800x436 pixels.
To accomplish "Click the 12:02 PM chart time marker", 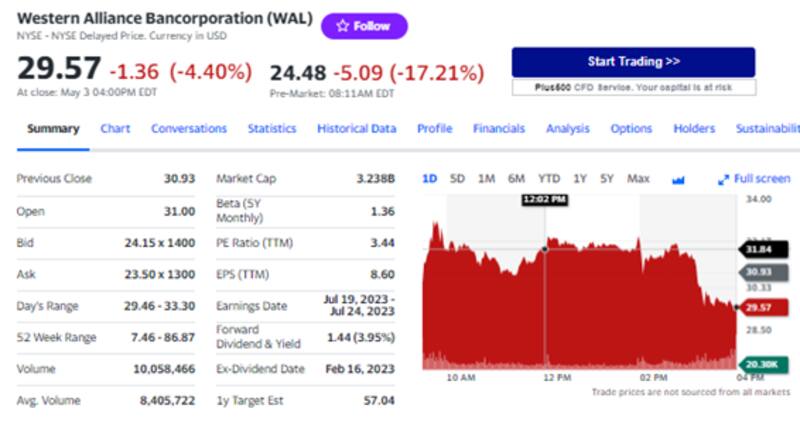I will [544, 200].
